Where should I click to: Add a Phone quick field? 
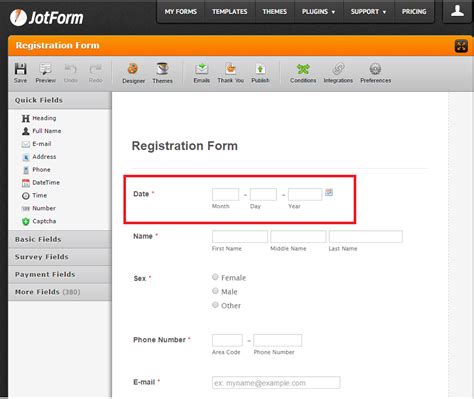click(36, 170)
